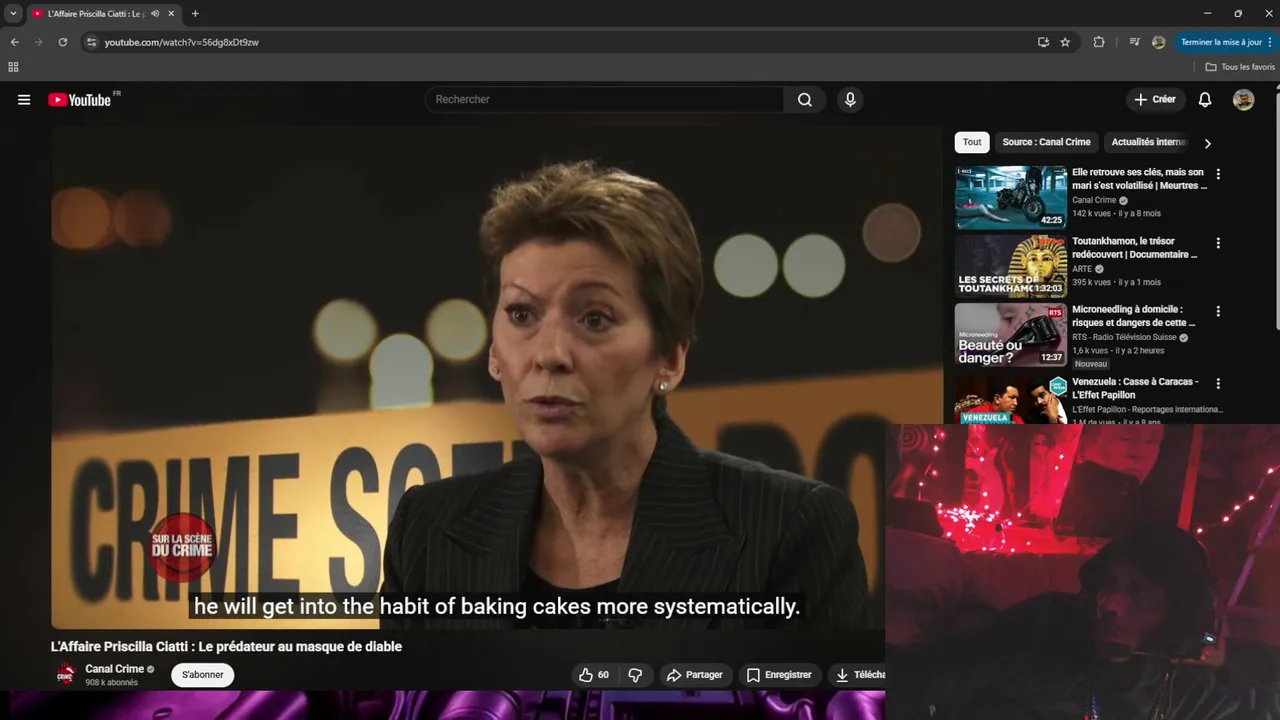View site information icon in address bar
Viewport: 1280px width, 720px height.
(x=91, y=42)
